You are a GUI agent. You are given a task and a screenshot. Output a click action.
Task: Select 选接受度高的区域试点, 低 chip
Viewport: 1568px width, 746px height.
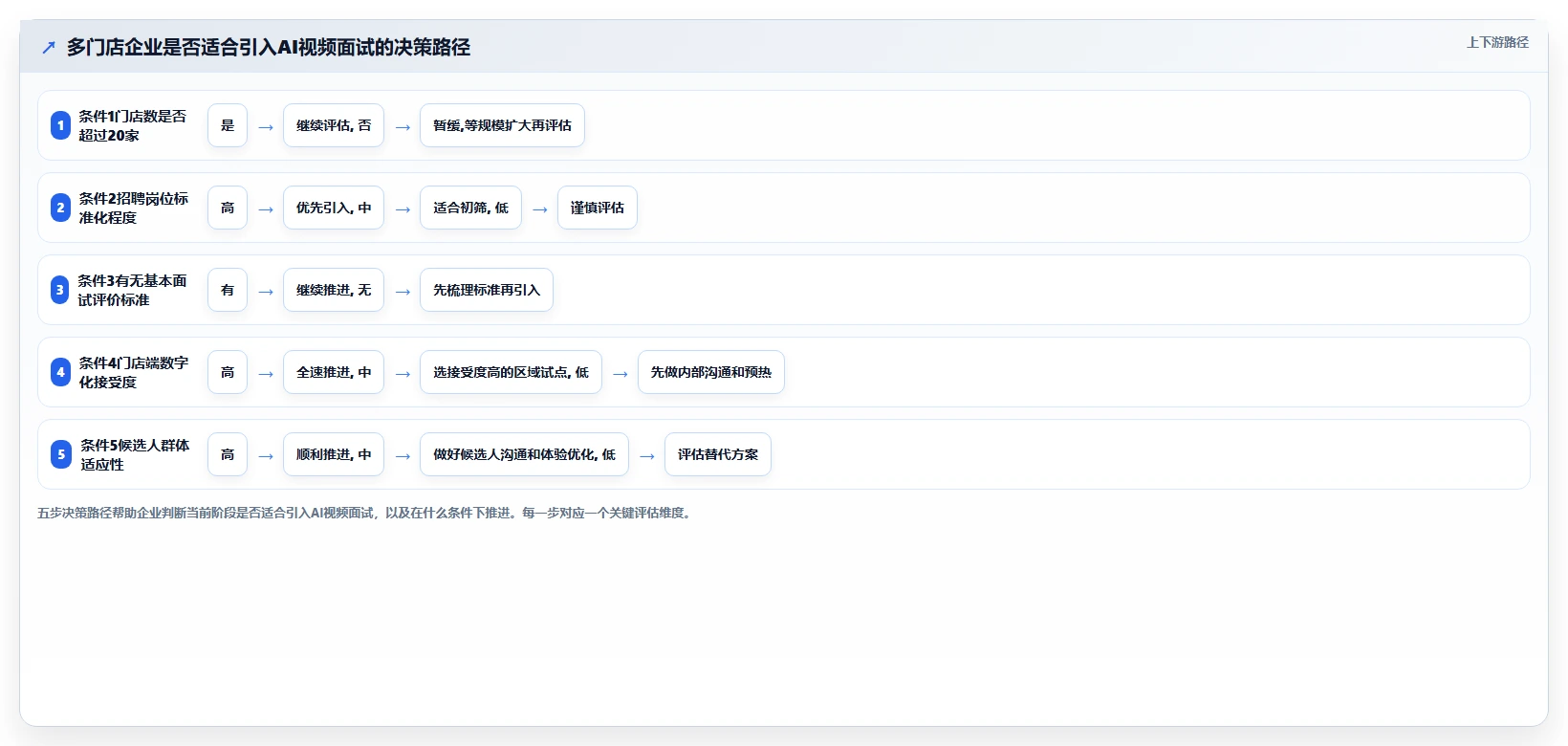click(x=511, y=372)
